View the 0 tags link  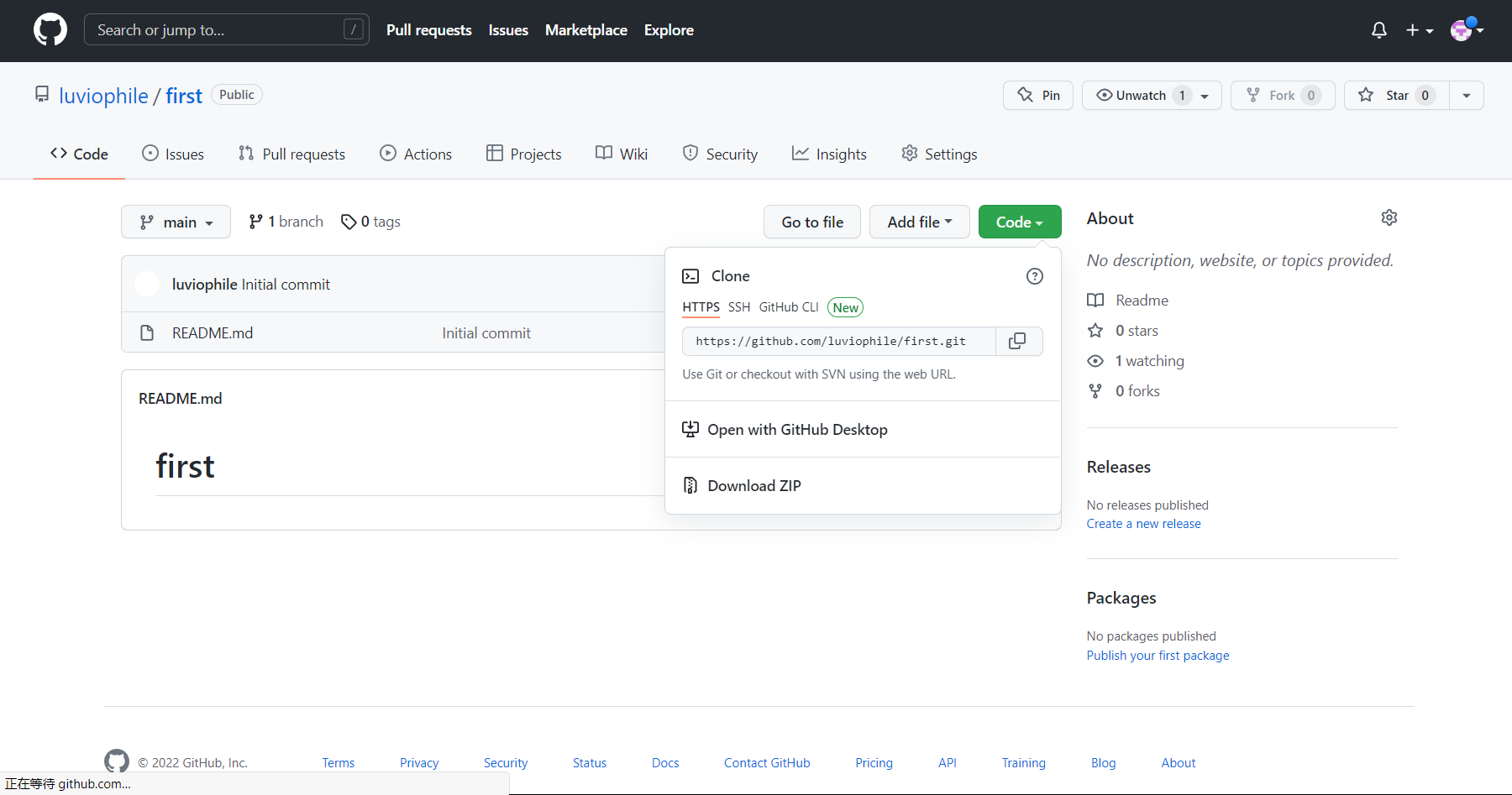pos(370,222)
